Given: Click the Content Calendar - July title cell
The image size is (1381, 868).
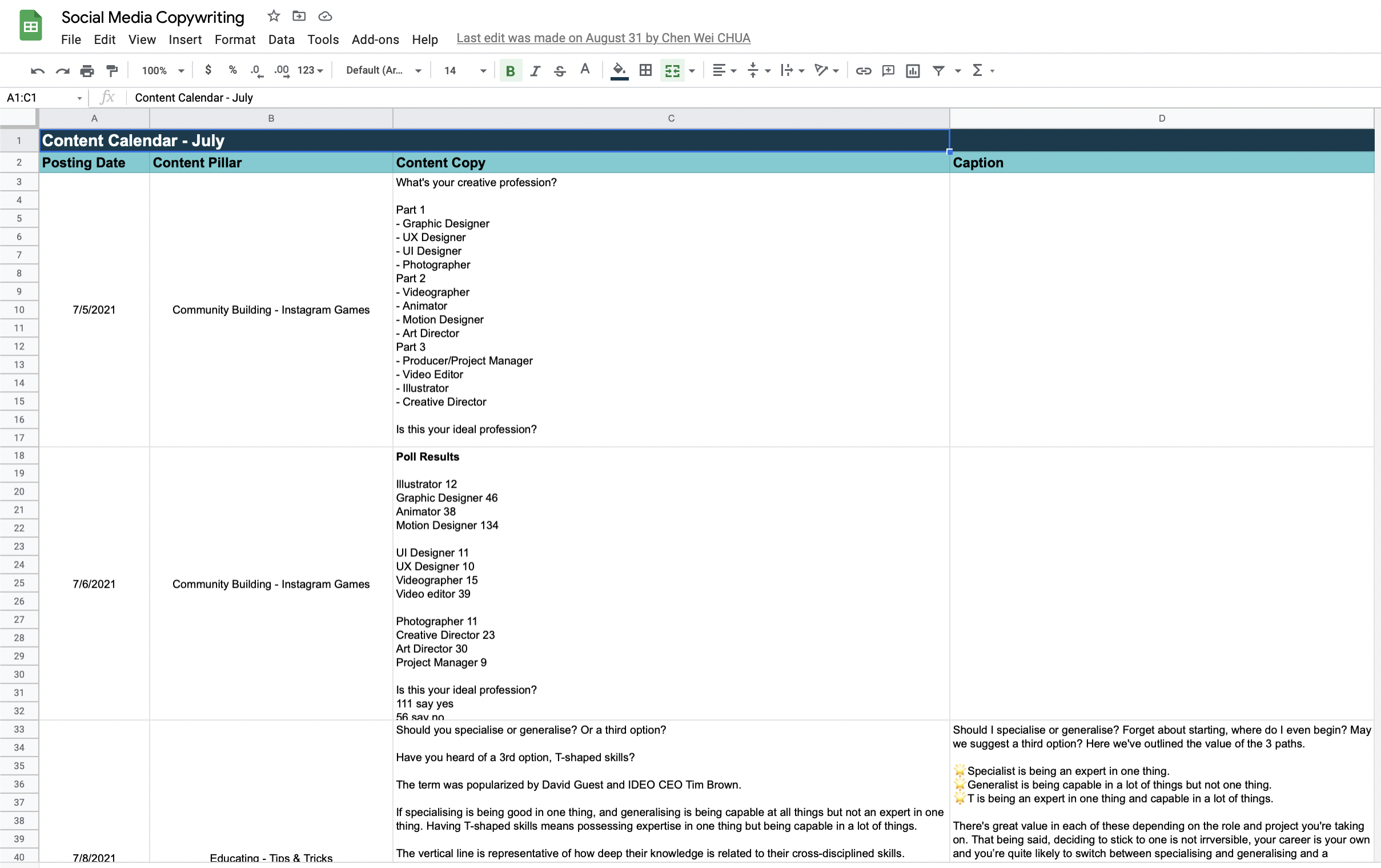Looking at the screenshot, I should (493, 140).
